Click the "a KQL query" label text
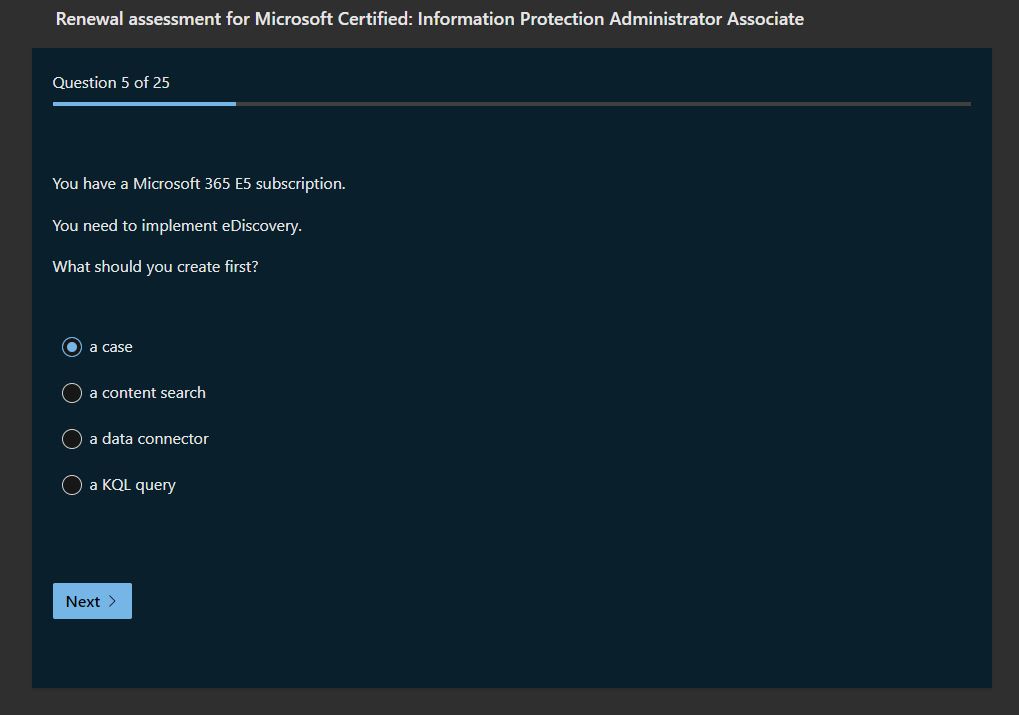The image size is (1019, 715). (132, 485)
